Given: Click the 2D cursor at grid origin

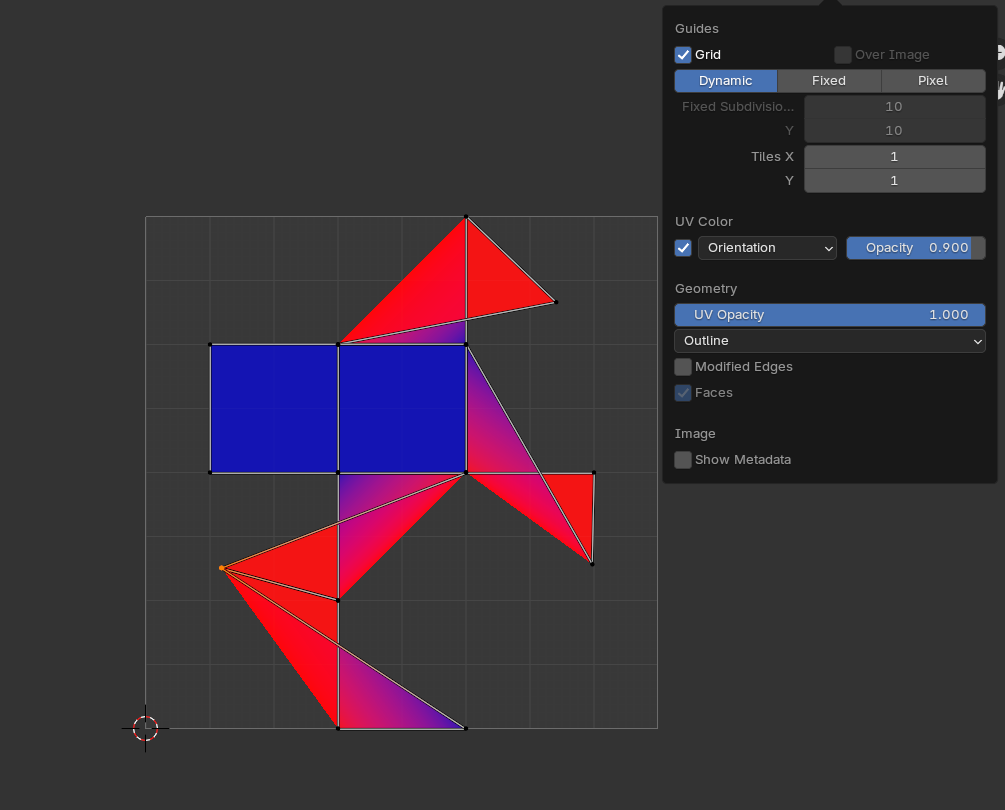Looking at the screenshot, I should pos(145,729).
